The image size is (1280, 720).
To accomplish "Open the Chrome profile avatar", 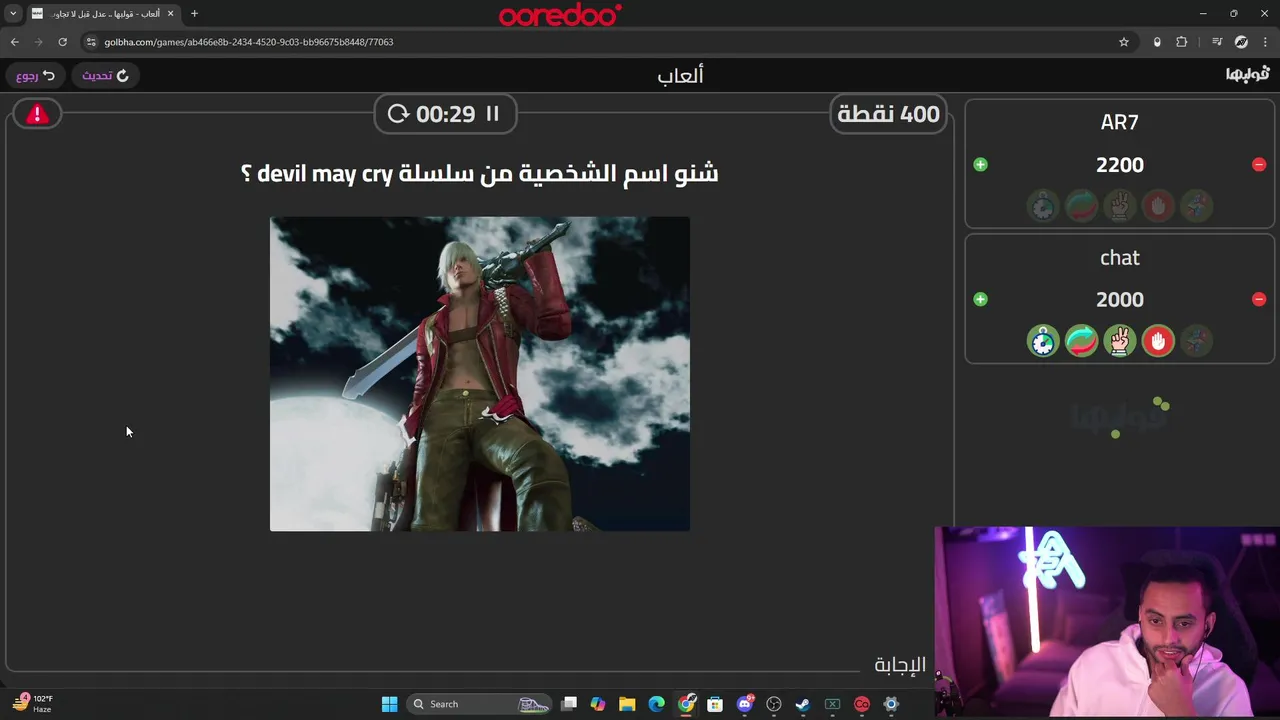I will point(1241,42).
